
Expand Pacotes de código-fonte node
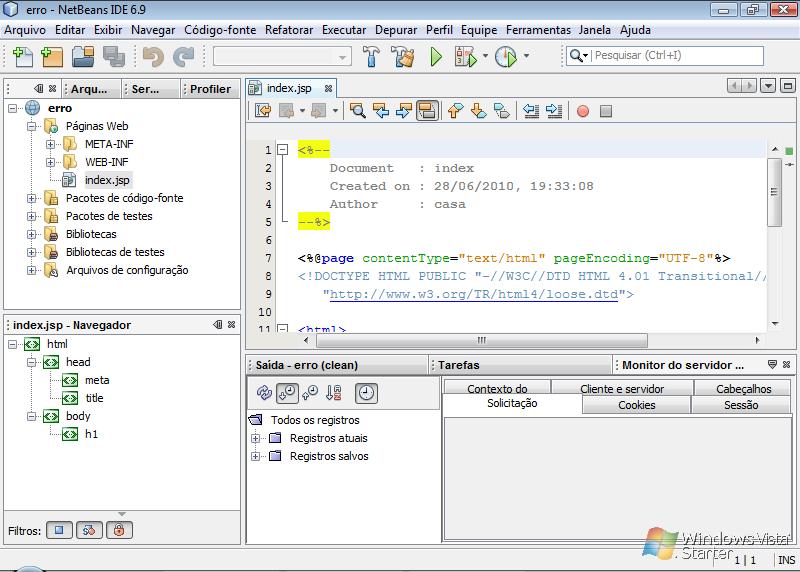tap(32, 198)
